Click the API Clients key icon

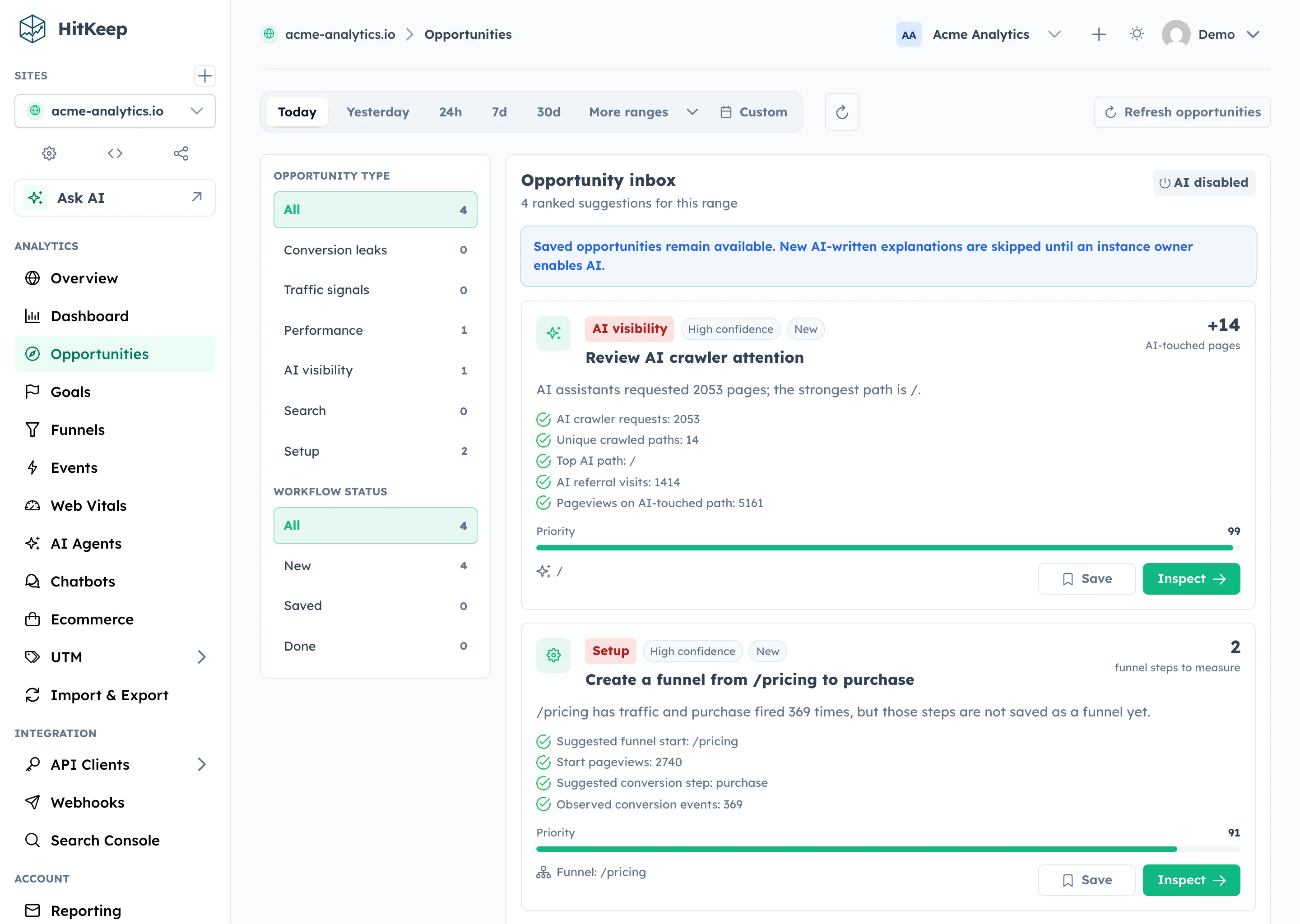coord(32,764)
